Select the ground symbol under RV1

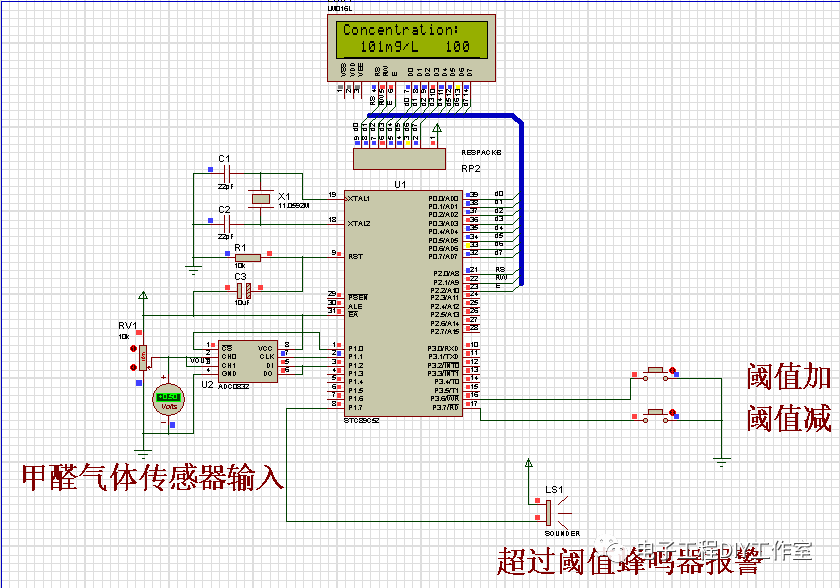142,455
